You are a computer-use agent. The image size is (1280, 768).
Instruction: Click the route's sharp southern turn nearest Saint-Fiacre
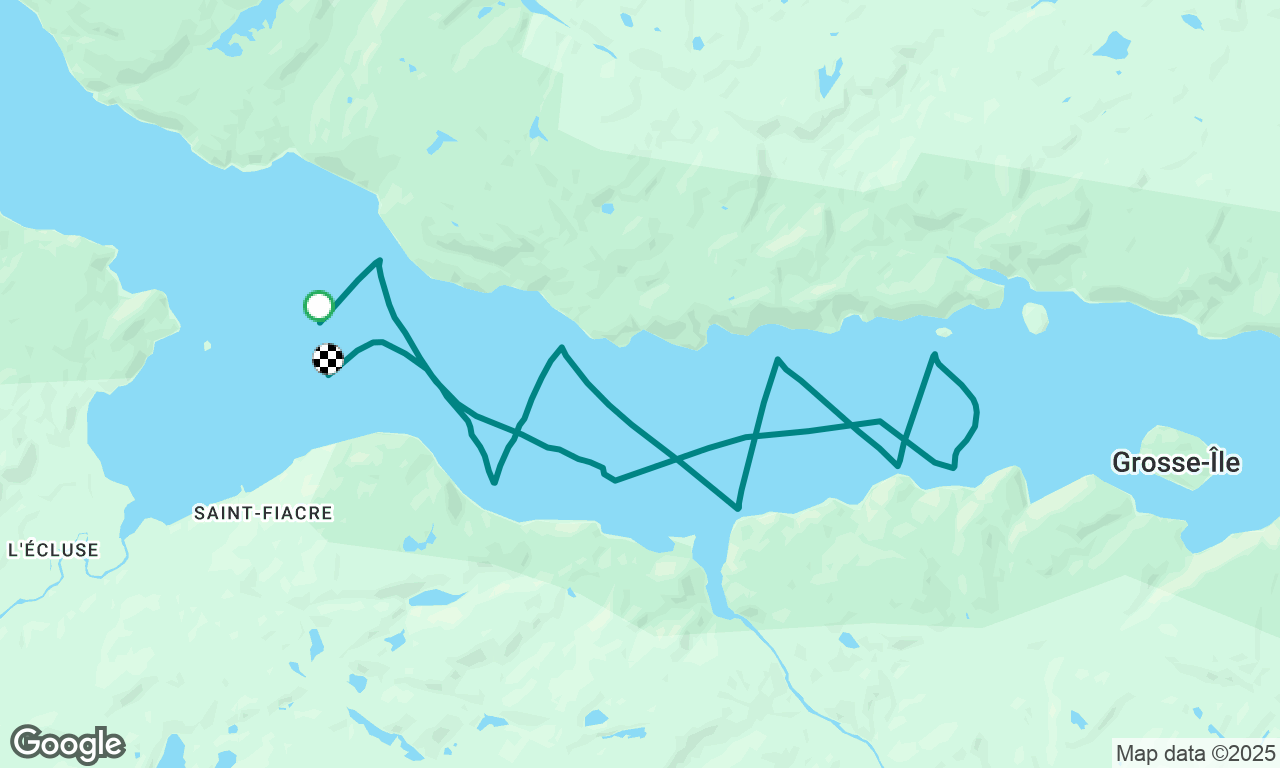point(494,482)
